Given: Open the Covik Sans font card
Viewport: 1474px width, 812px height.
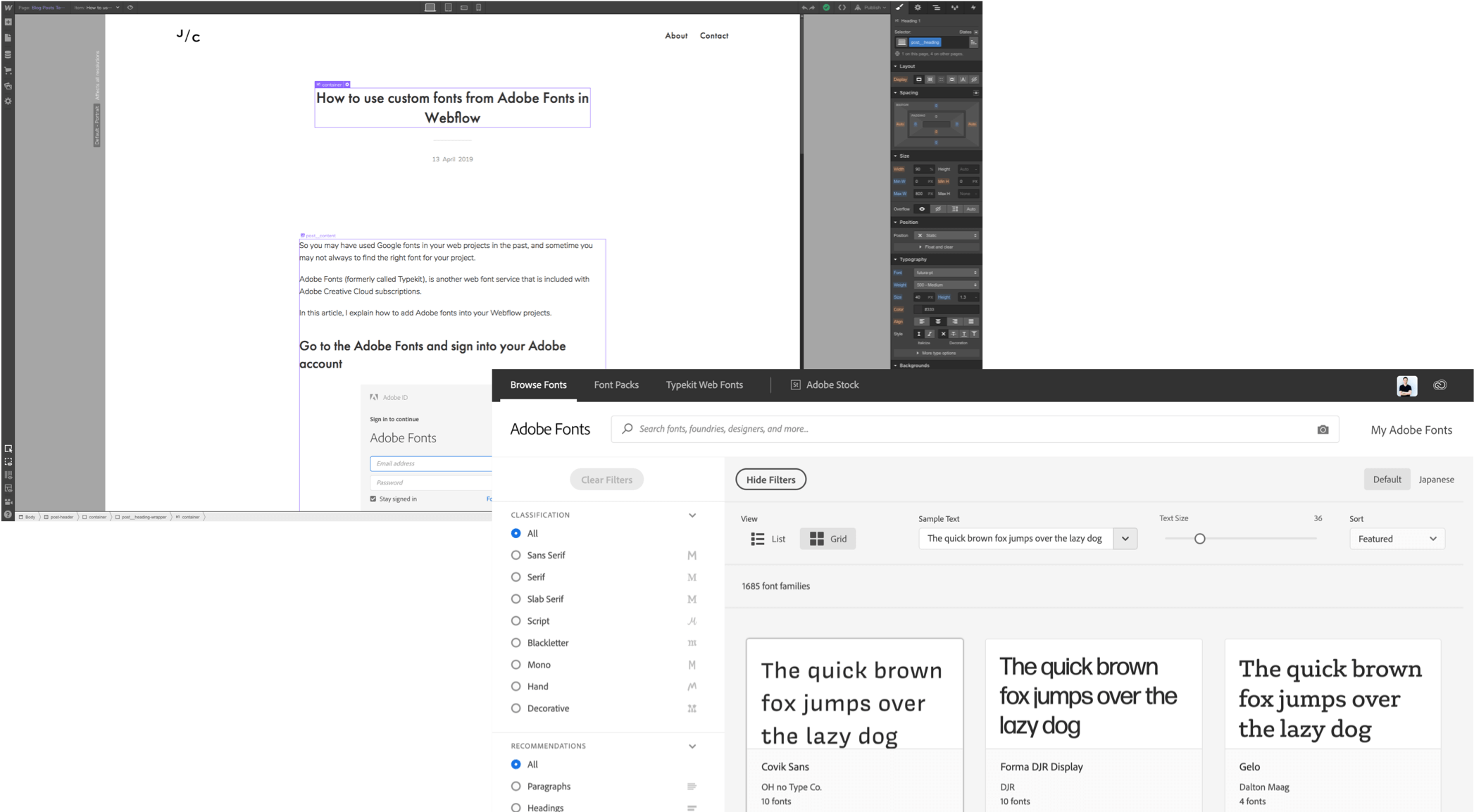Looking at the screenshot, I should (x=854, y=725).
